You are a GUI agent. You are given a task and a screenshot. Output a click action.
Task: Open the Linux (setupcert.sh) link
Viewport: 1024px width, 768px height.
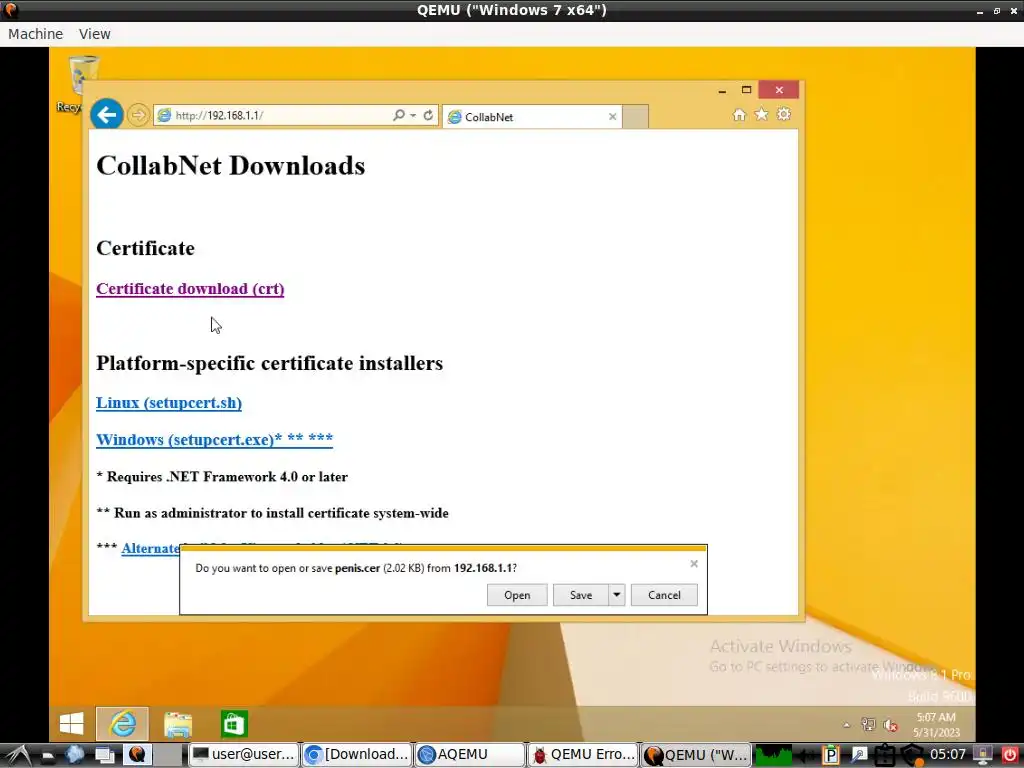pyautogui.click(x=168, y=403)
